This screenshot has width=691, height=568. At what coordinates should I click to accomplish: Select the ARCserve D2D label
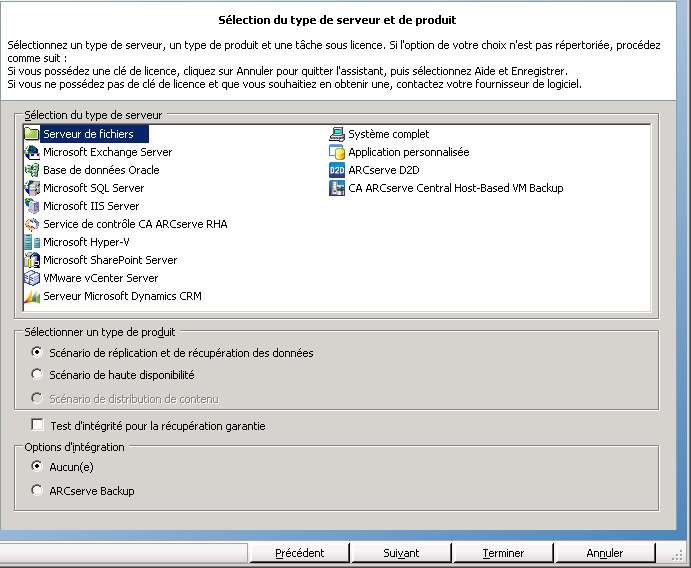click(383, 170)
